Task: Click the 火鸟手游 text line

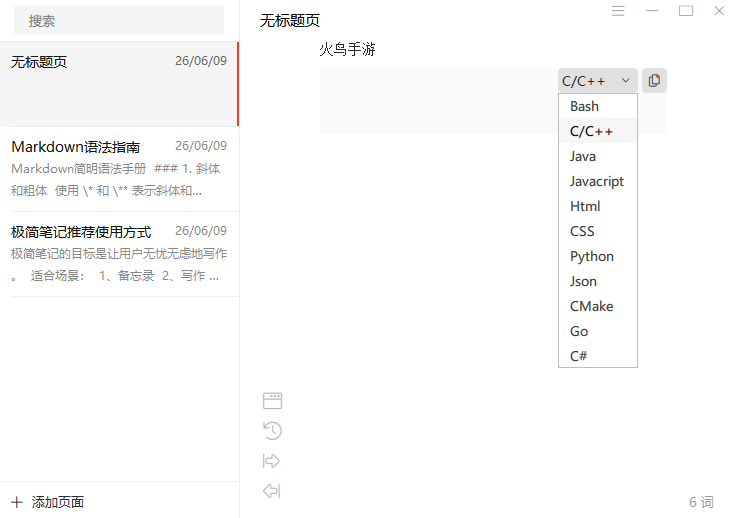Action: coord(347,49)
